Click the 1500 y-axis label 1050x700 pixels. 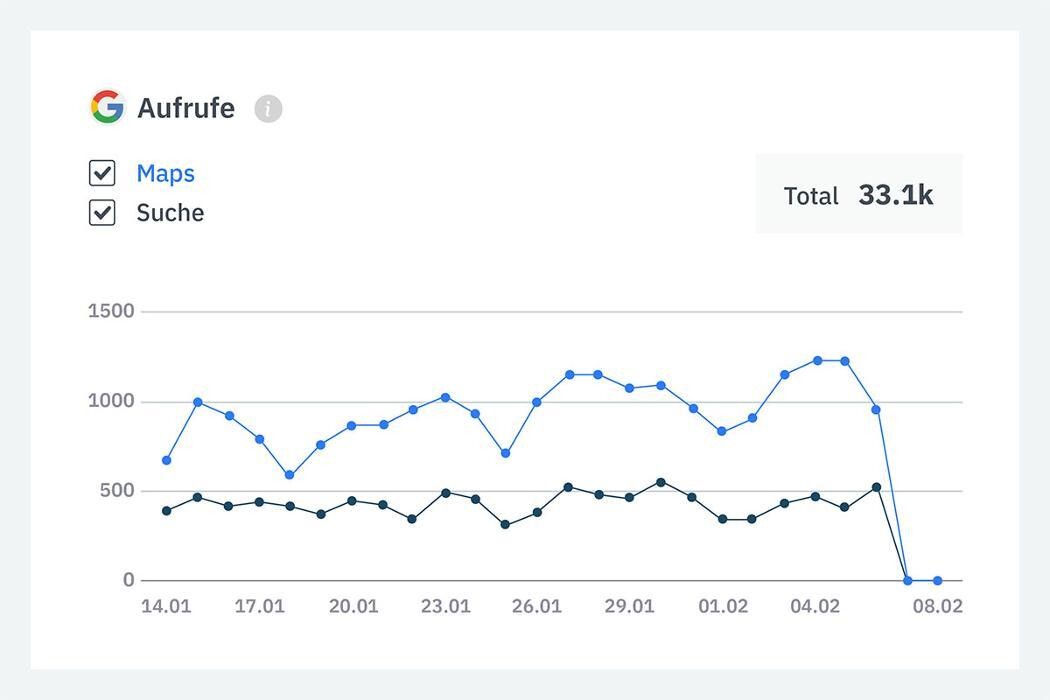[111, 311]
